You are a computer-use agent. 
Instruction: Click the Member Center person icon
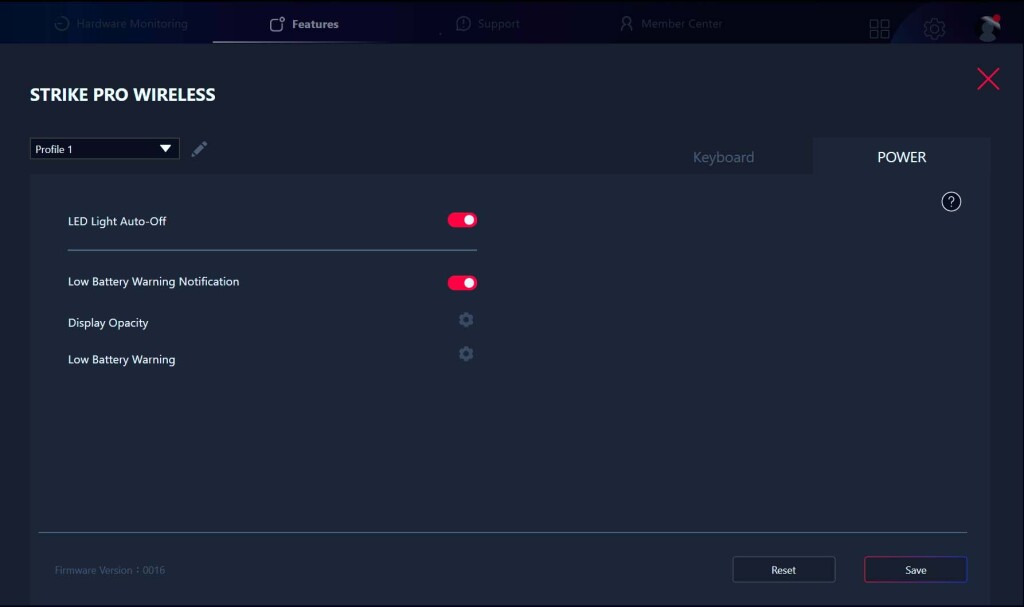(626, 24)
